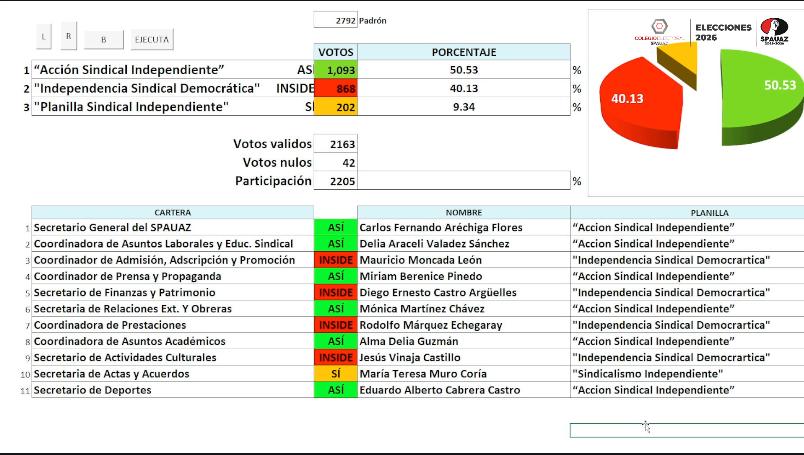Click the yellow pie chart slice
804x455 pixels.
pos(679,64)
